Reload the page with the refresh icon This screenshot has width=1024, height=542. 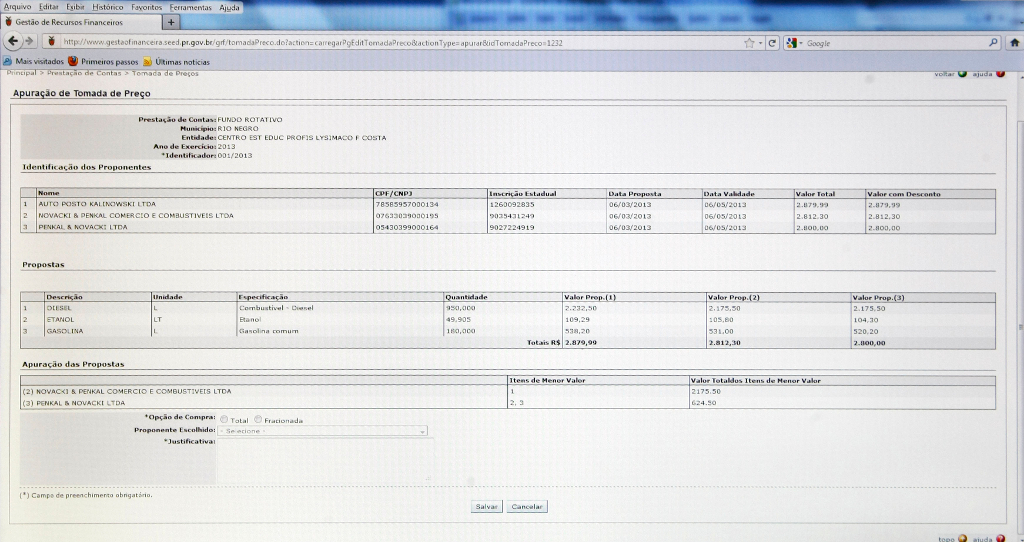[773, 43]
